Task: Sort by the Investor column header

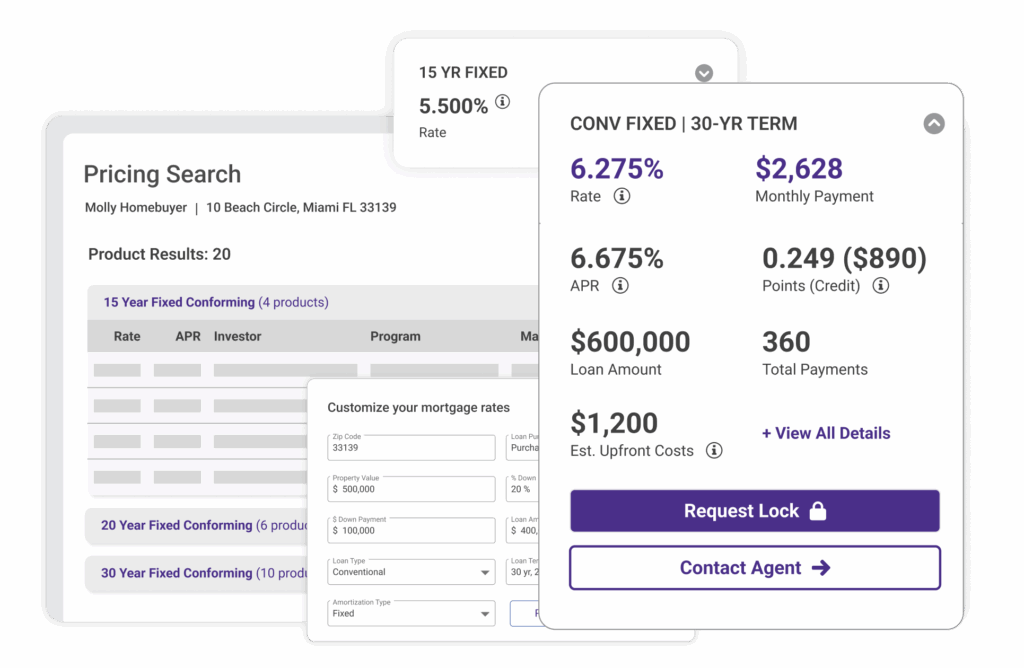Action: [x=238, y=336]
